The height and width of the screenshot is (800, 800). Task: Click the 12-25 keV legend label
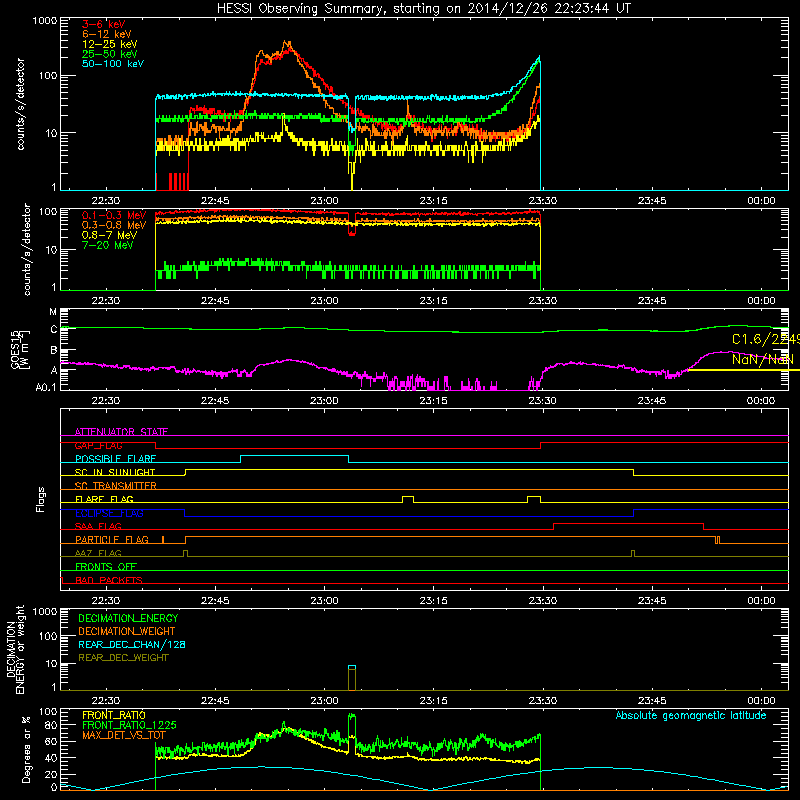tap(110, 44)
